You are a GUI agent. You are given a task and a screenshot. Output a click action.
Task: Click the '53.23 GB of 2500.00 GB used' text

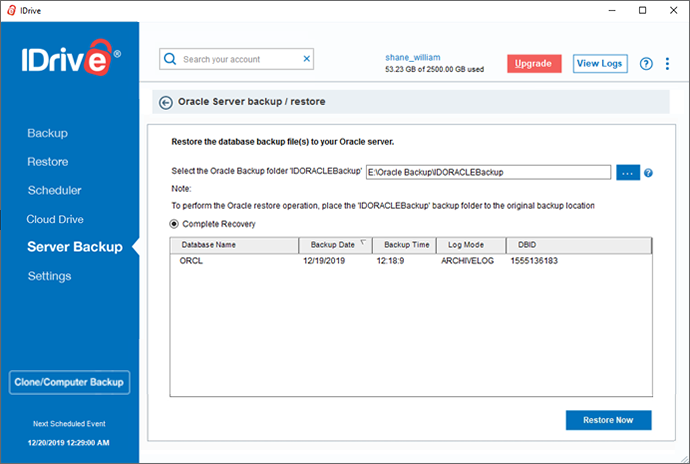pyautogui.click(x=434, y=69)
